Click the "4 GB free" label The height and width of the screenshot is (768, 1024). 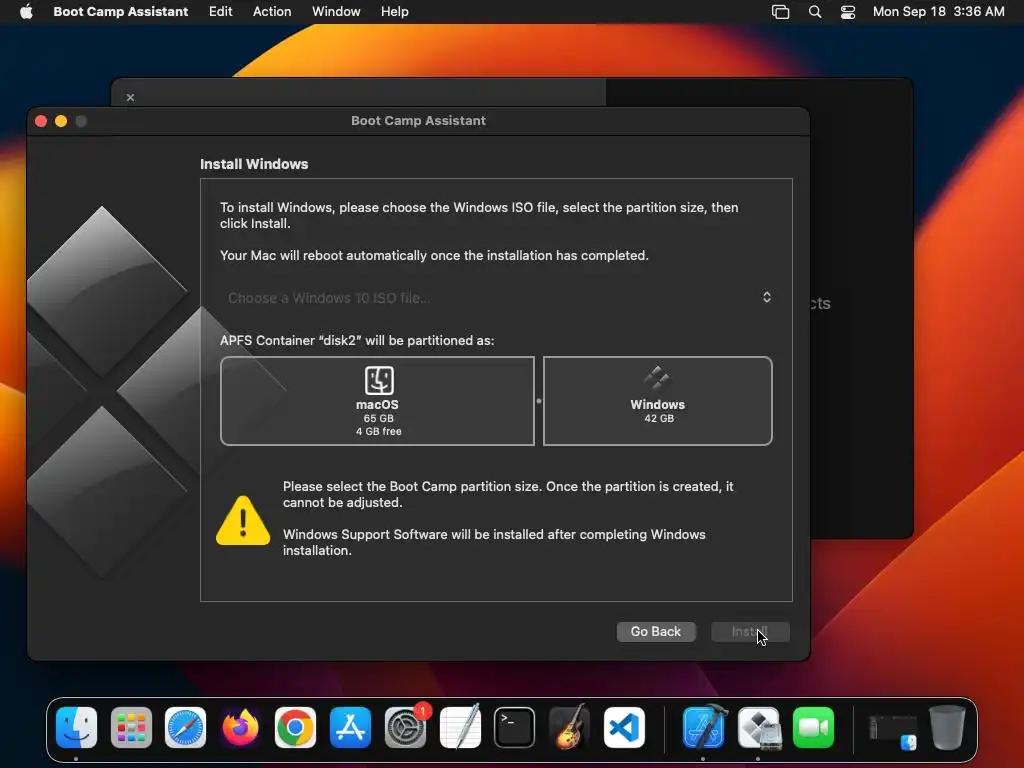coord(379,432)
